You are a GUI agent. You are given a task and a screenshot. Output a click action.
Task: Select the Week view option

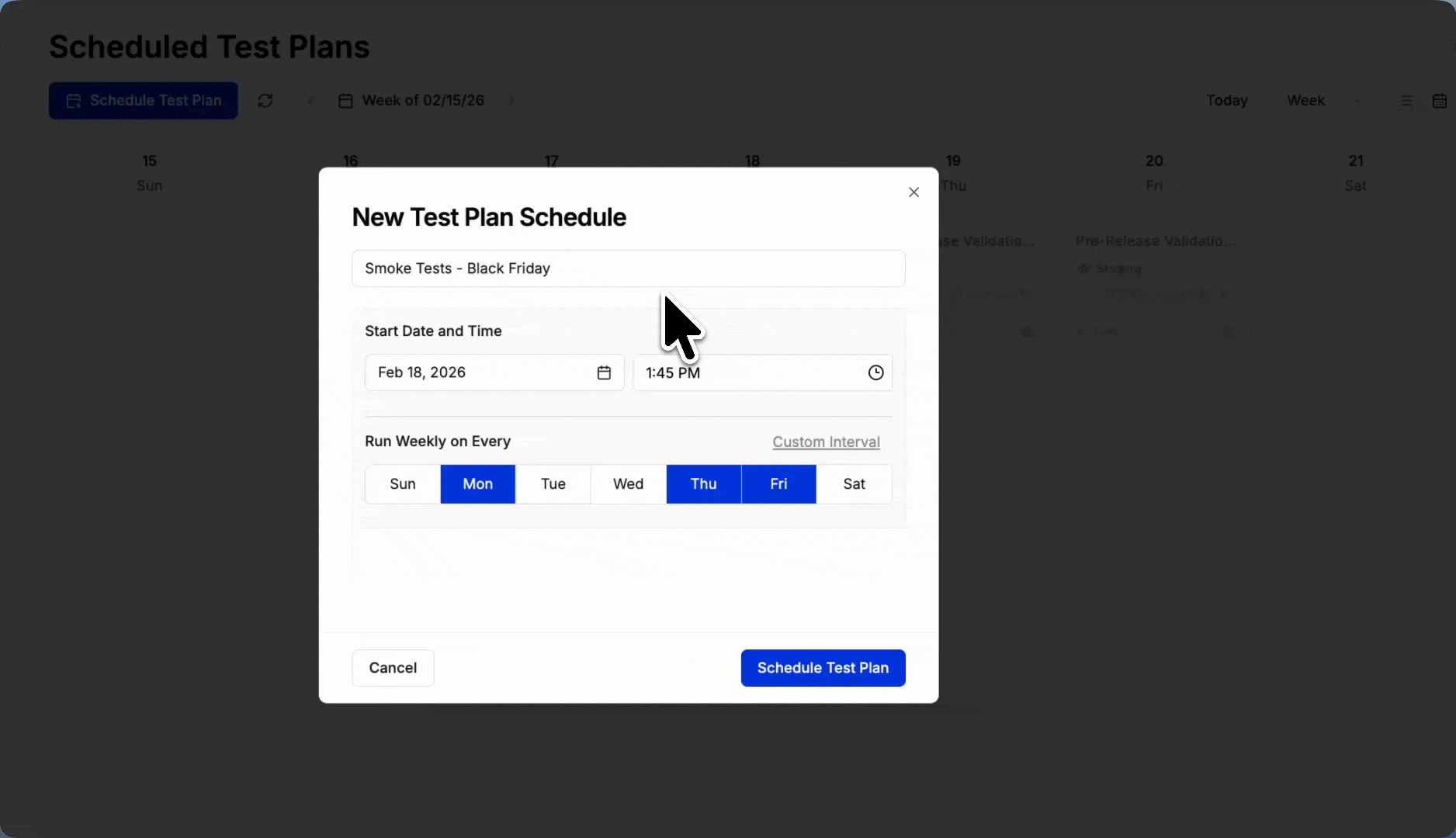(x=1305, y=100)
